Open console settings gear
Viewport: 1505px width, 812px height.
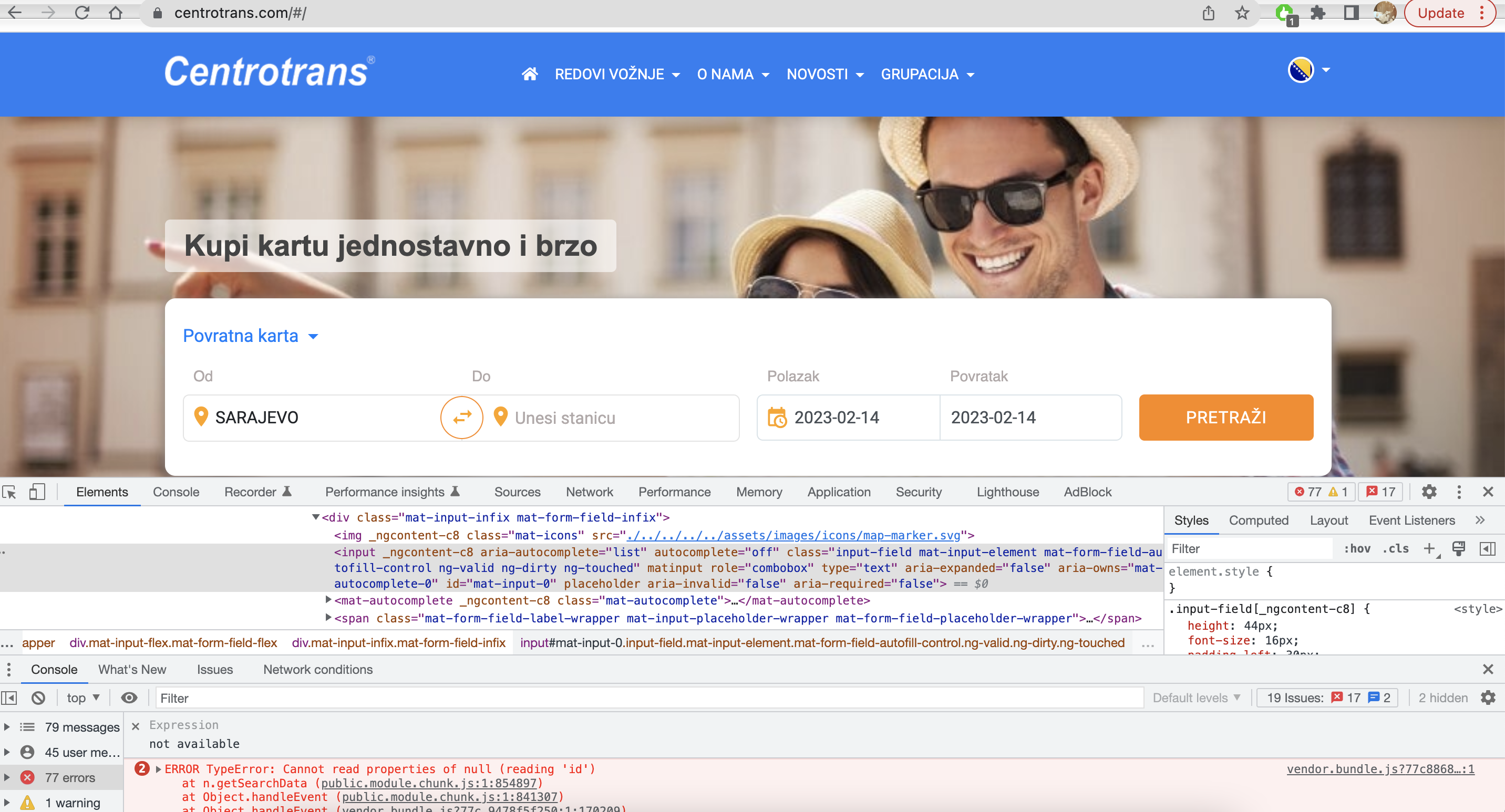click(x=1488, y=698)
